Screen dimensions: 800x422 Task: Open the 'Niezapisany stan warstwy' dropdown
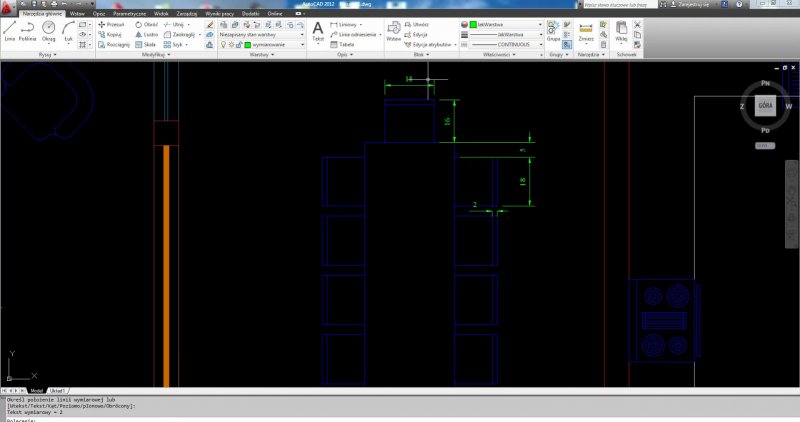tap(261, 34)
